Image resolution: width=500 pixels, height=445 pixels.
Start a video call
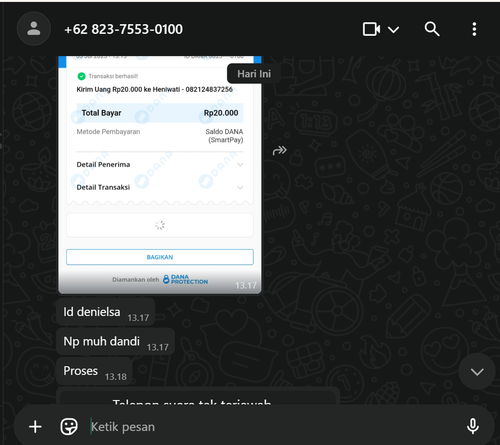coord(371,29)
